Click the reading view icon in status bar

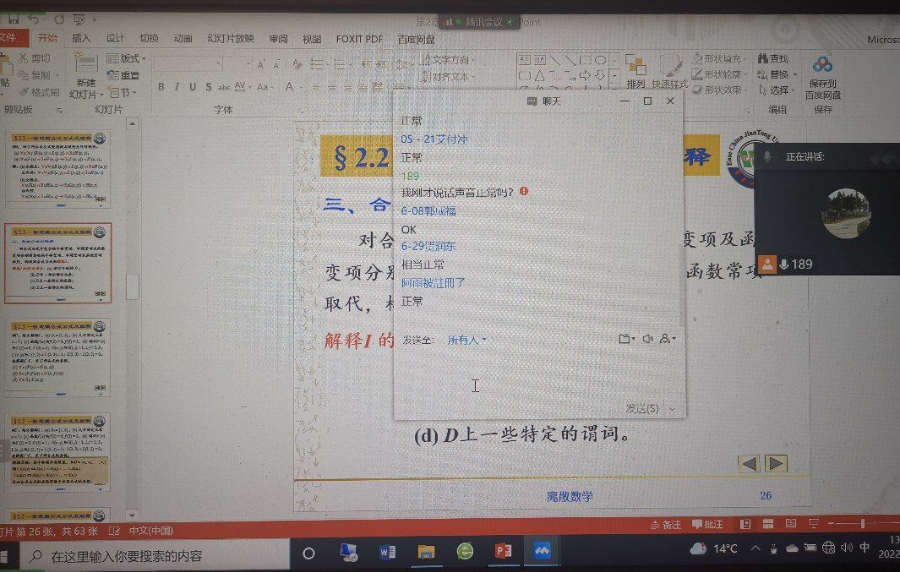[790, 524]
